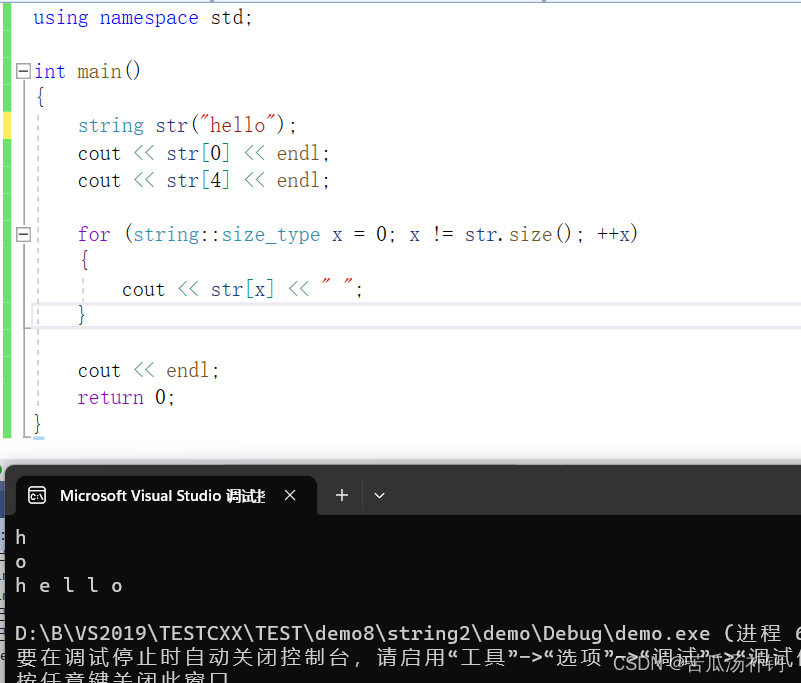Place cursor on 'return 0;' statement
Viewport: 801px width, 683px height.
pos(125,397)
